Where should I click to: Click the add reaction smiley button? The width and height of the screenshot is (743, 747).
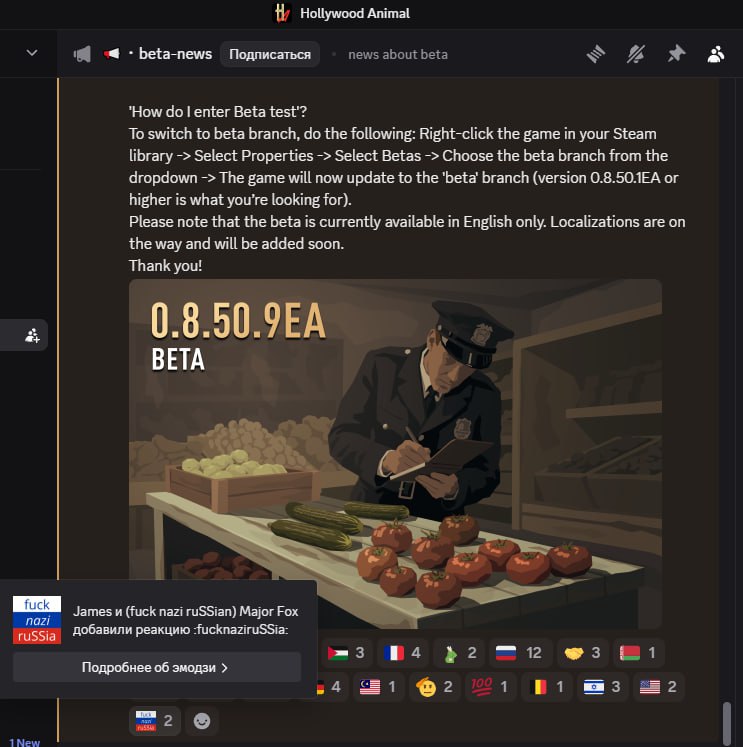[201, 721]
